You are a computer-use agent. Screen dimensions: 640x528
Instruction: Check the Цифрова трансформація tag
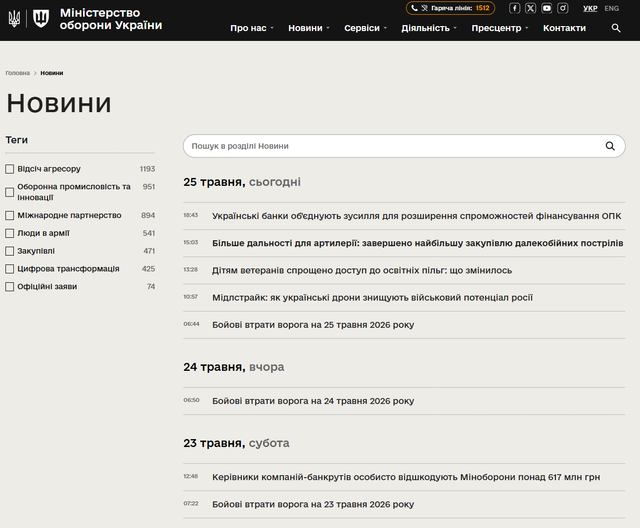point(9,269)
